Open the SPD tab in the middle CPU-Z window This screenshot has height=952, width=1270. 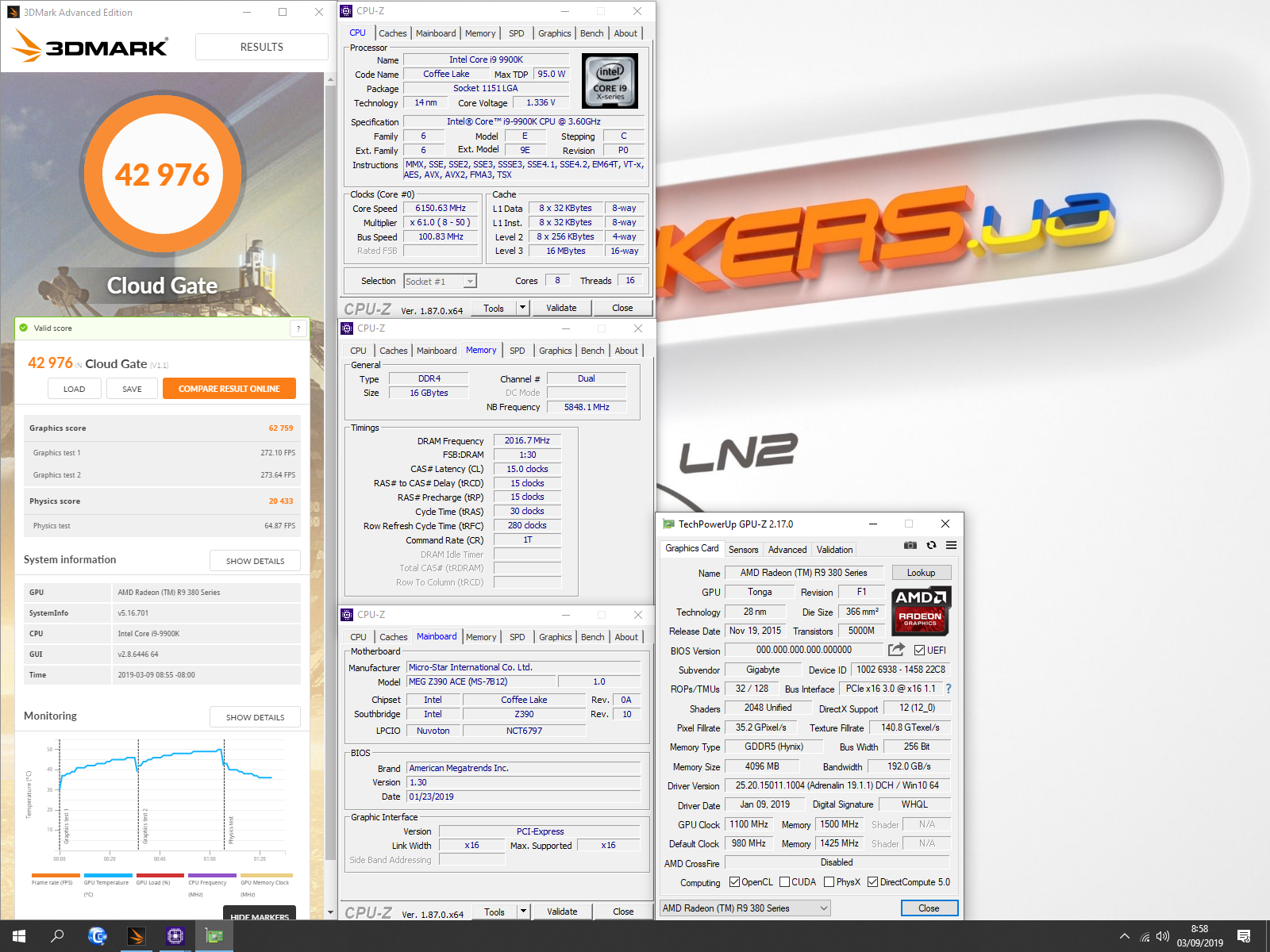click(x=518, y=351)
